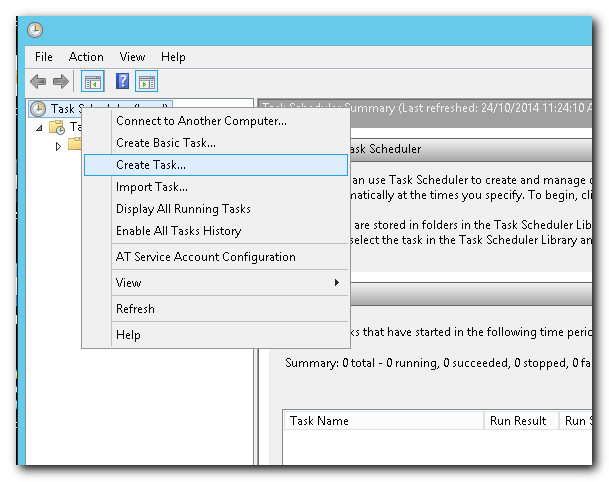Open the Action menu

click(86, 57)
